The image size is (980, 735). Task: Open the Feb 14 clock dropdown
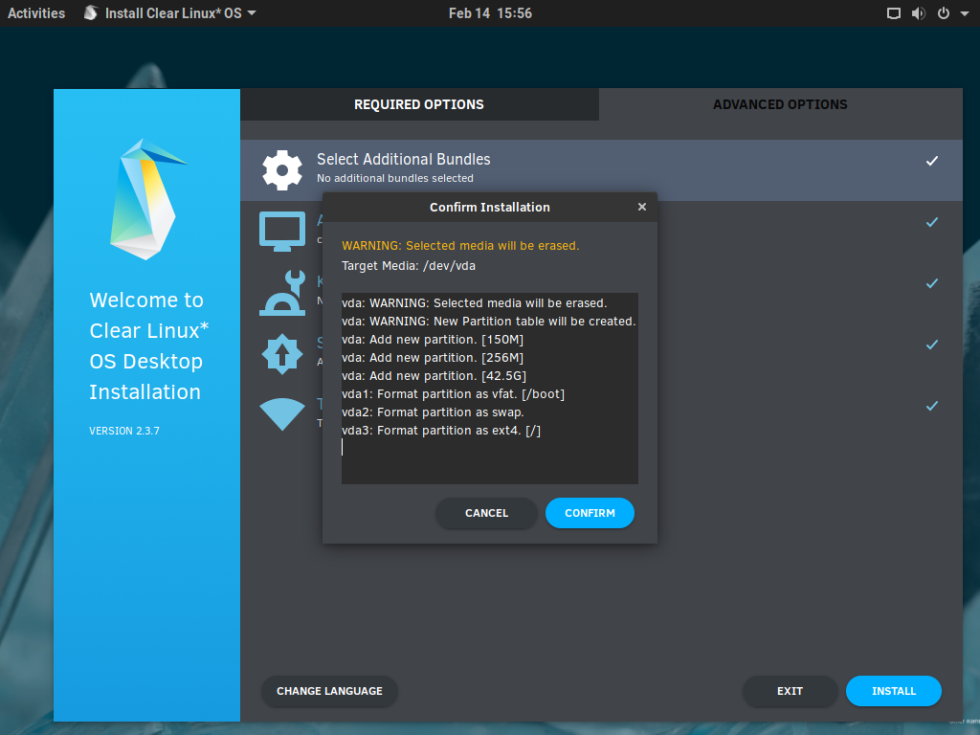490,13
